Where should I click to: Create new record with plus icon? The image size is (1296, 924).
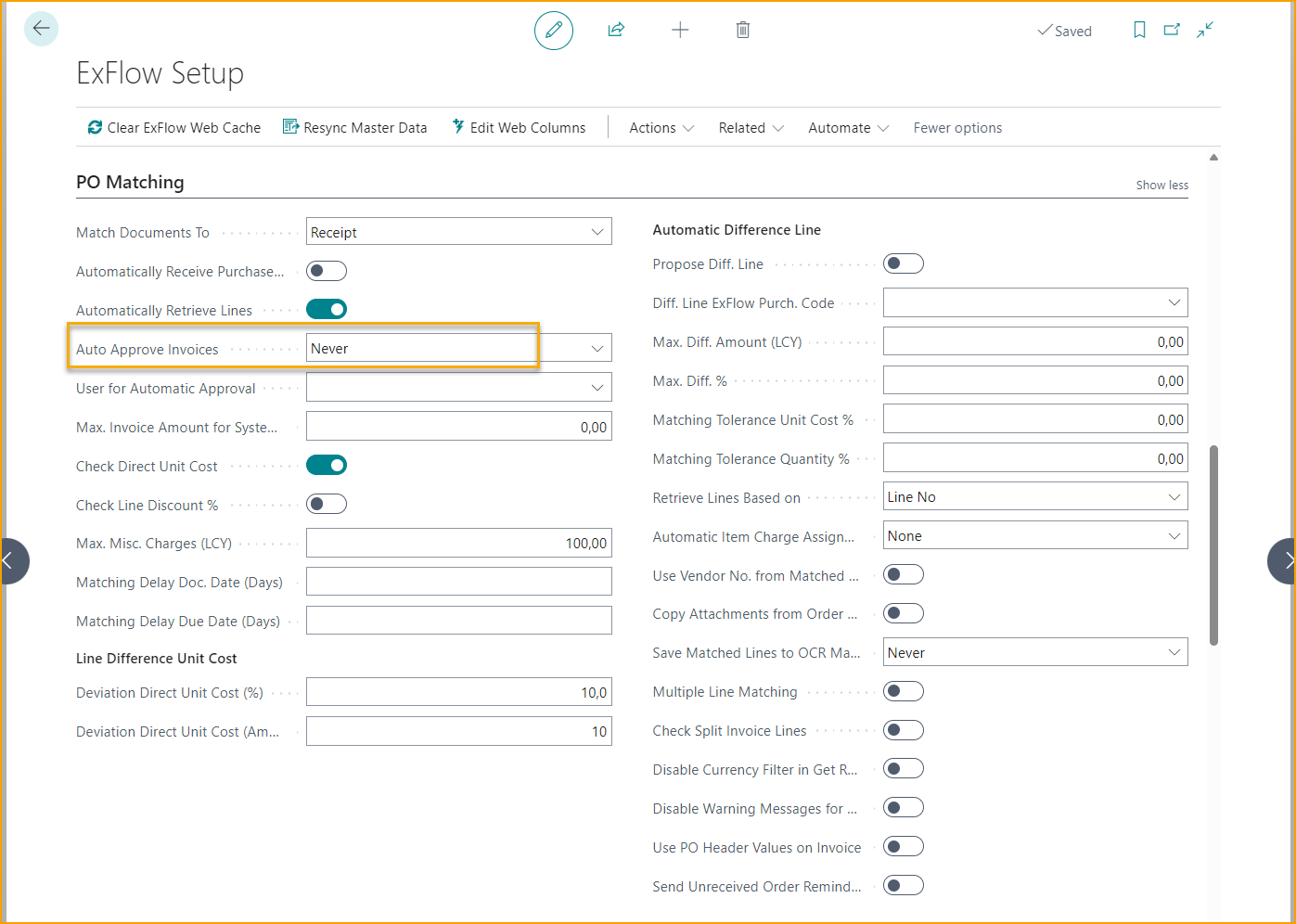(x=680, y=31)
